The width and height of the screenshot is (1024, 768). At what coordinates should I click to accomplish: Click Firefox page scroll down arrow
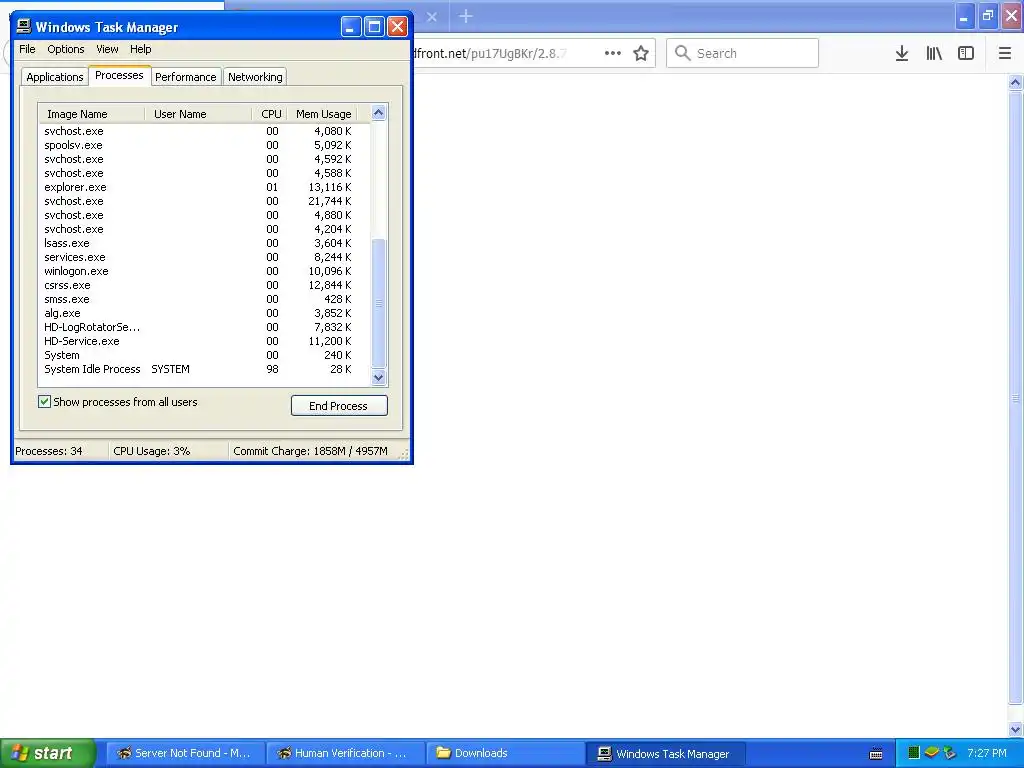(1015, 729)
